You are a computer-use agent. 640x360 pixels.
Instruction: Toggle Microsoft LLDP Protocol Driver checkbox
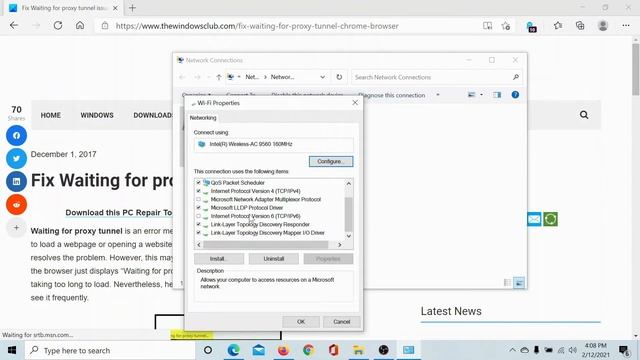[198, 207]
